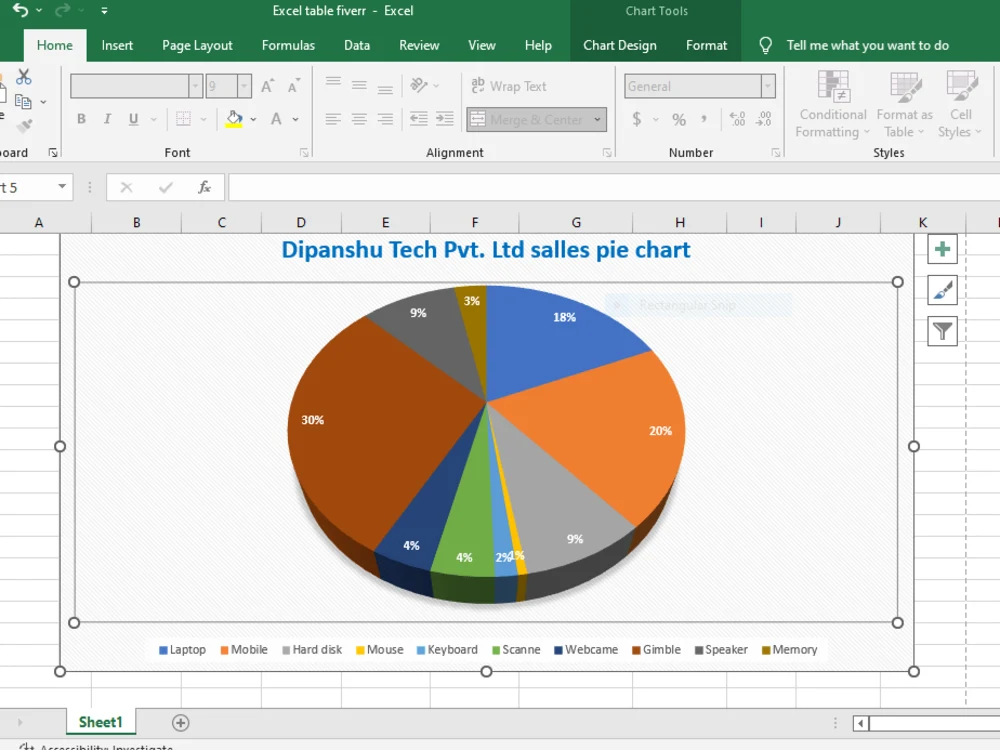Toggle Wrap Text

tap(508, 85)
